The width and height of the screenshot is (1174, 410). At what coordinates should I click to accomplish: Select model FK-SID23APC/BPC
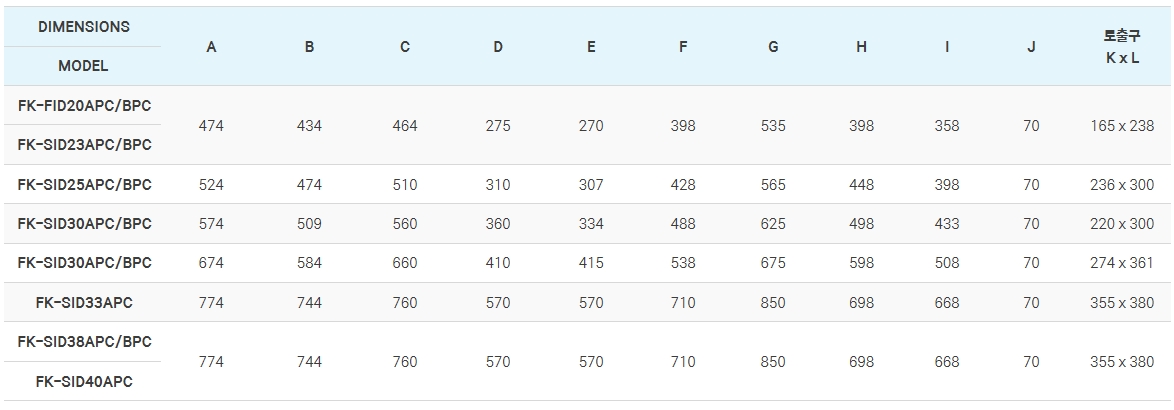tap(85, 144)
